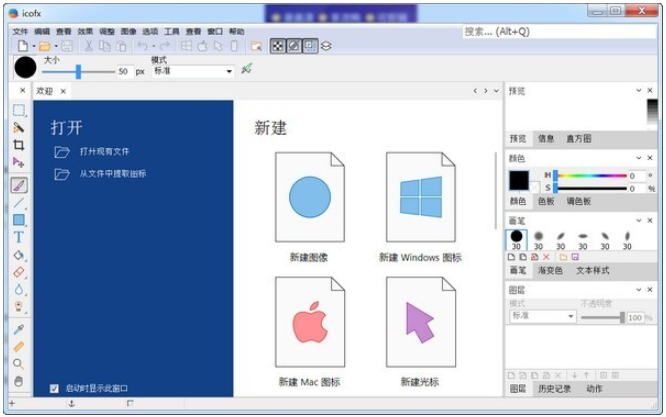Image resolution: width=666 pixels, height=417 pixels.
Task: Switch to the 直方图 tab
Action: [579, 138]
